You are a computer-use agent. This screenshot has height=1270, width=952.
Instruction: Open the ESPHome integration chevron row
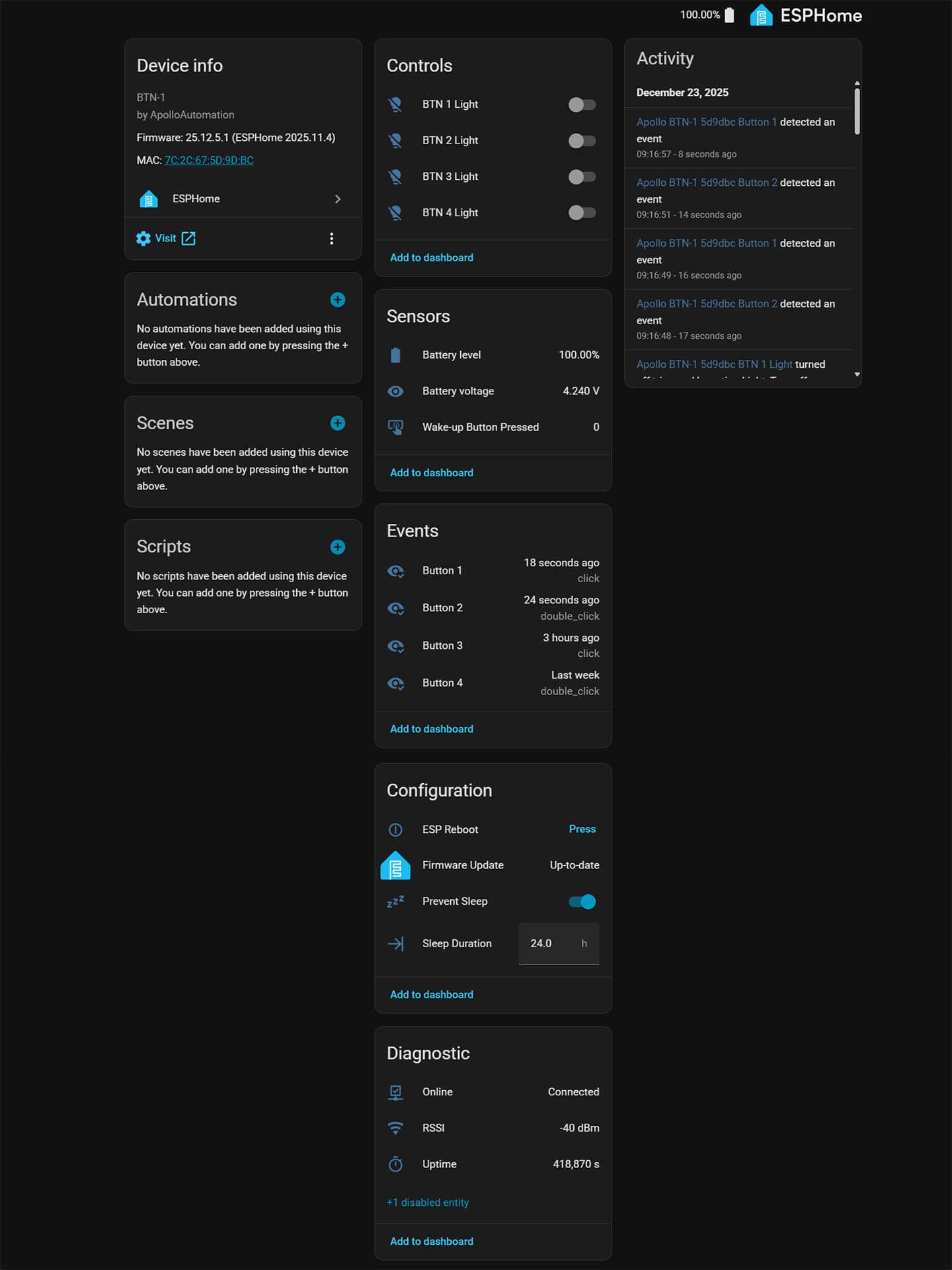click(x=243, y=199)
